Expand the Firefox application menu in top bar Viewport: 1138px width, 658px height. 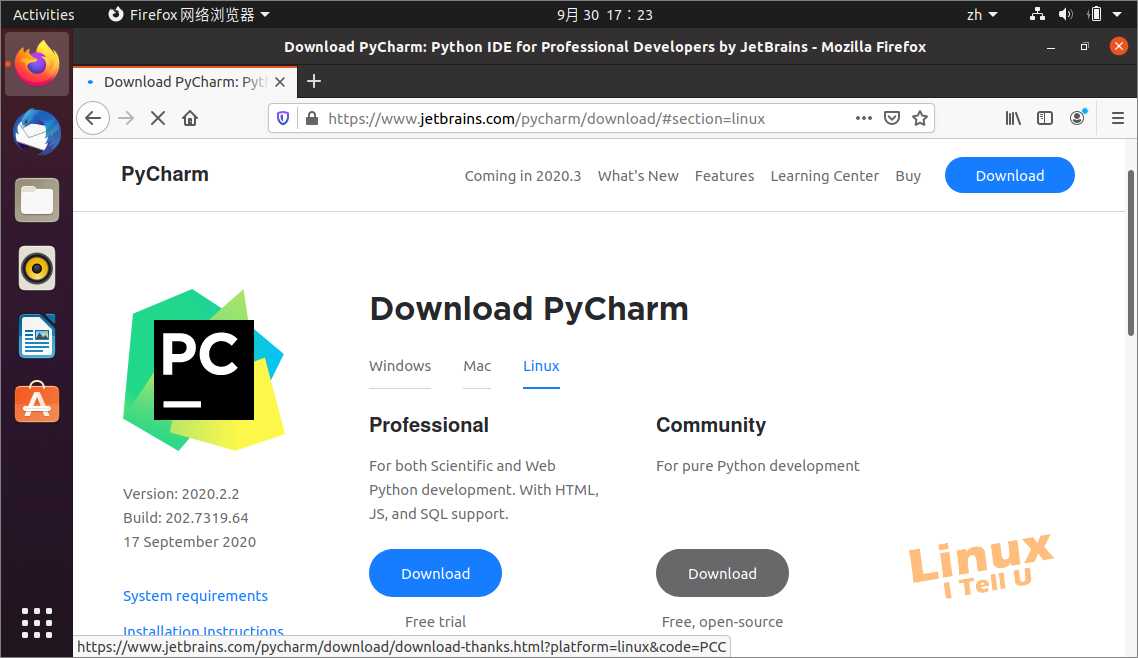click(x=189, y=15)
